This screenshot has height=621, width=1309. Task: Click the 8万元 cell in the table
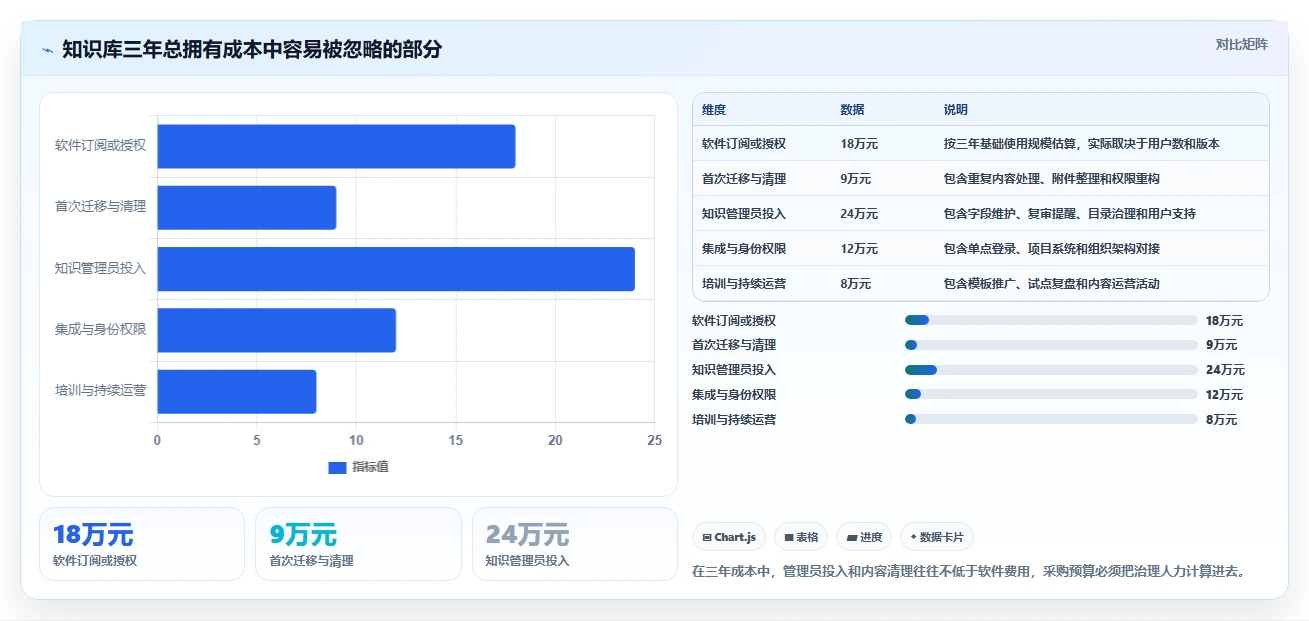coord(856,283)
